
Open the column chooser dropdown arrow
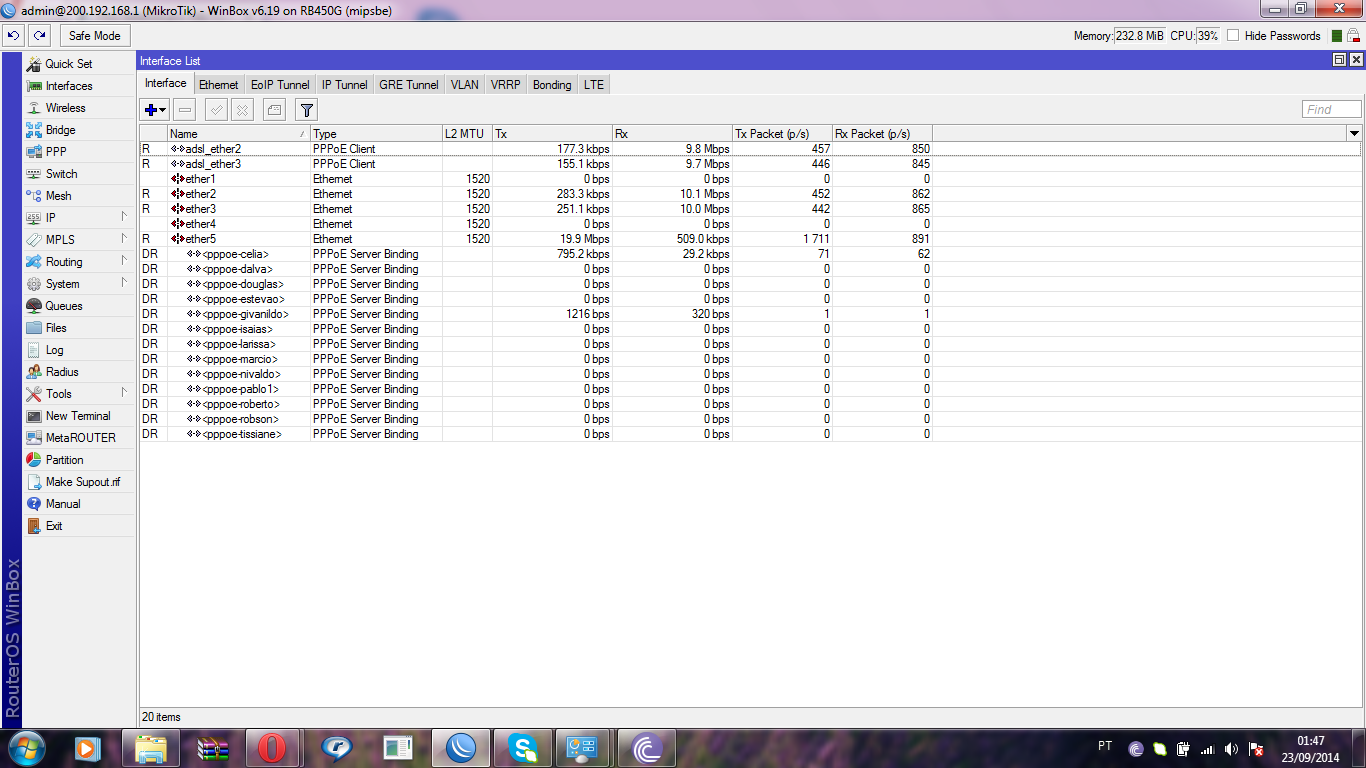pyautogui.click(x=1355, y=133)
